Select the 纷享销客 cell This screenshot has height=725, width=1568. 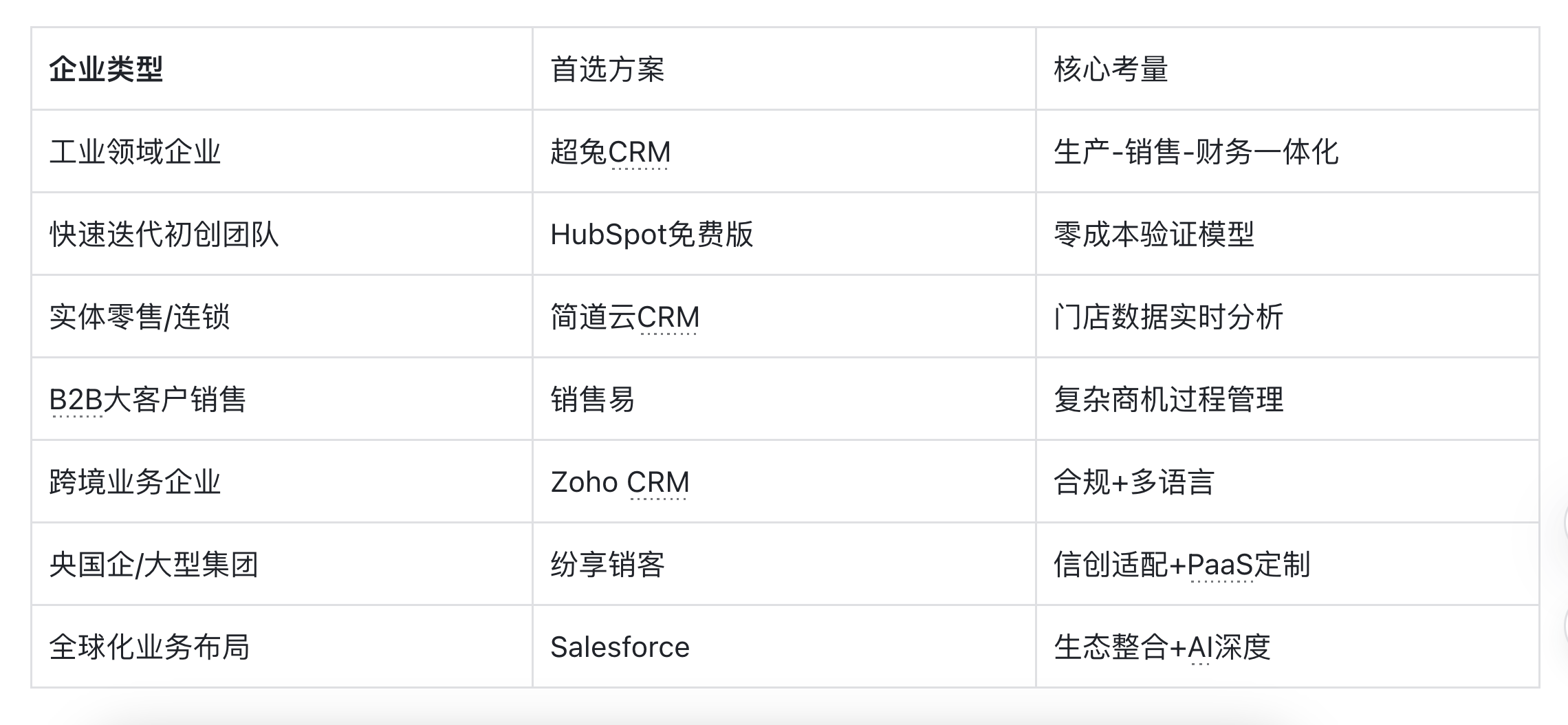[x=607, y=565]
